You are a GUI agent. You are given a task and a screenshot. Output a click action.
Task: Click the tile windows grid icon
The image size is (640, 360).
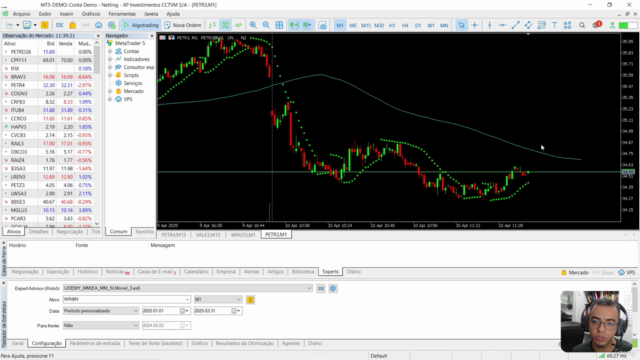(279, 25)
